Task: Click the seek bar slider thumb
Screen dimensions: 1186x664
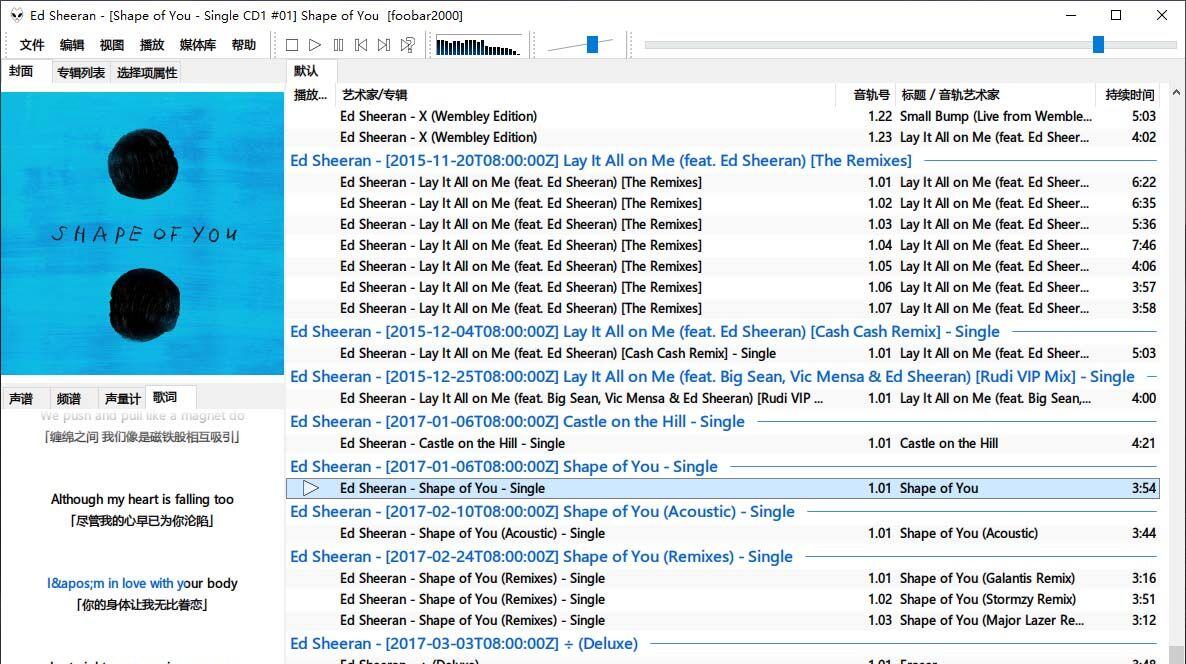Action: tap(1098, 45)
